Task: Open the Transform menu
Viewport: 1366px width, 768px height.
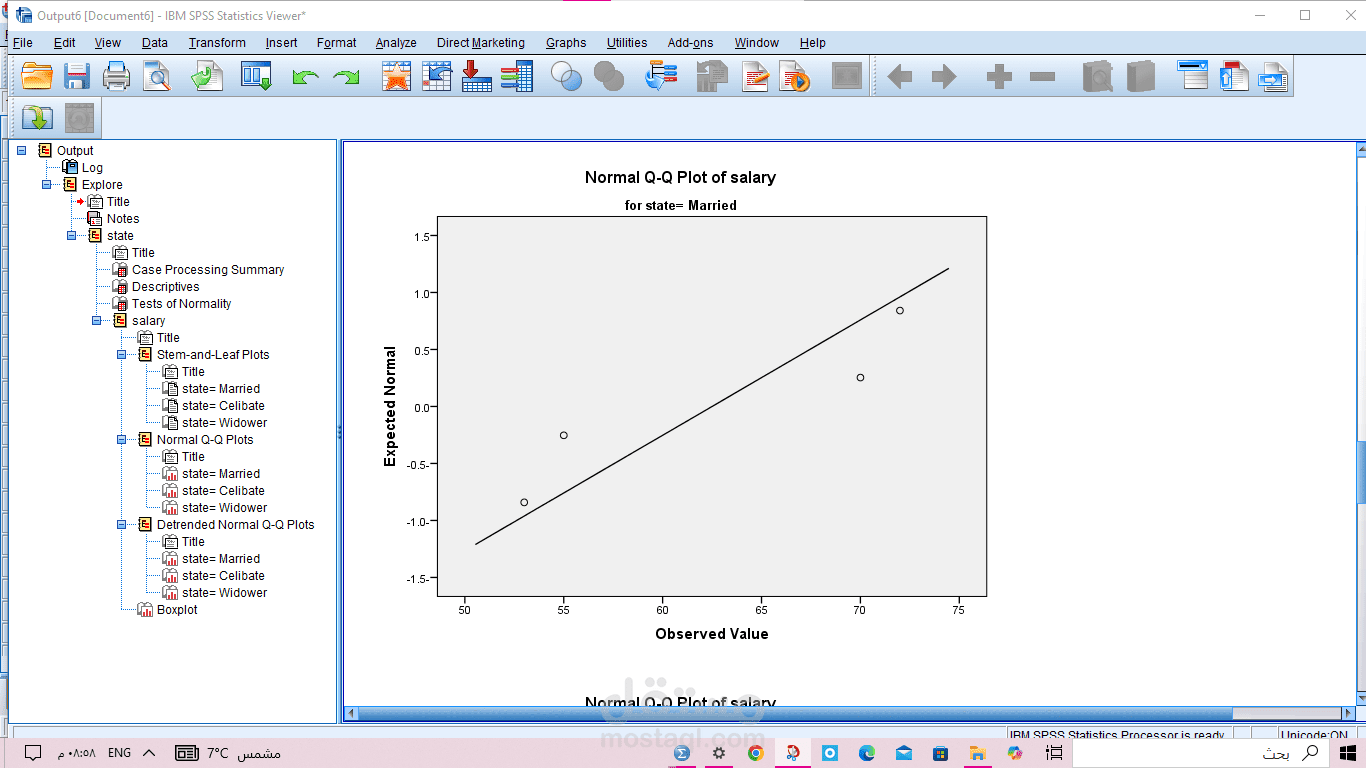Action: tap(217, 43)
